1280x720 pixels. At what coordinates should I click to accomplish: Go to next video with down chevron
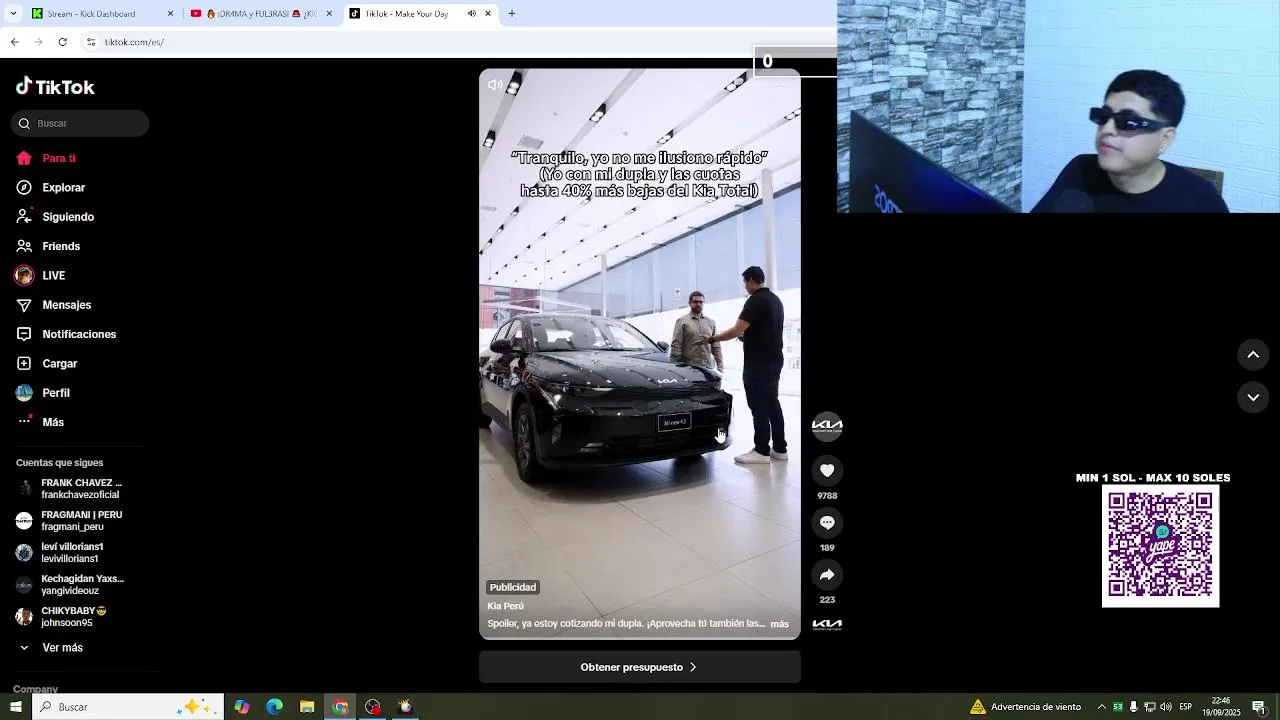[x=1253, y=397]
